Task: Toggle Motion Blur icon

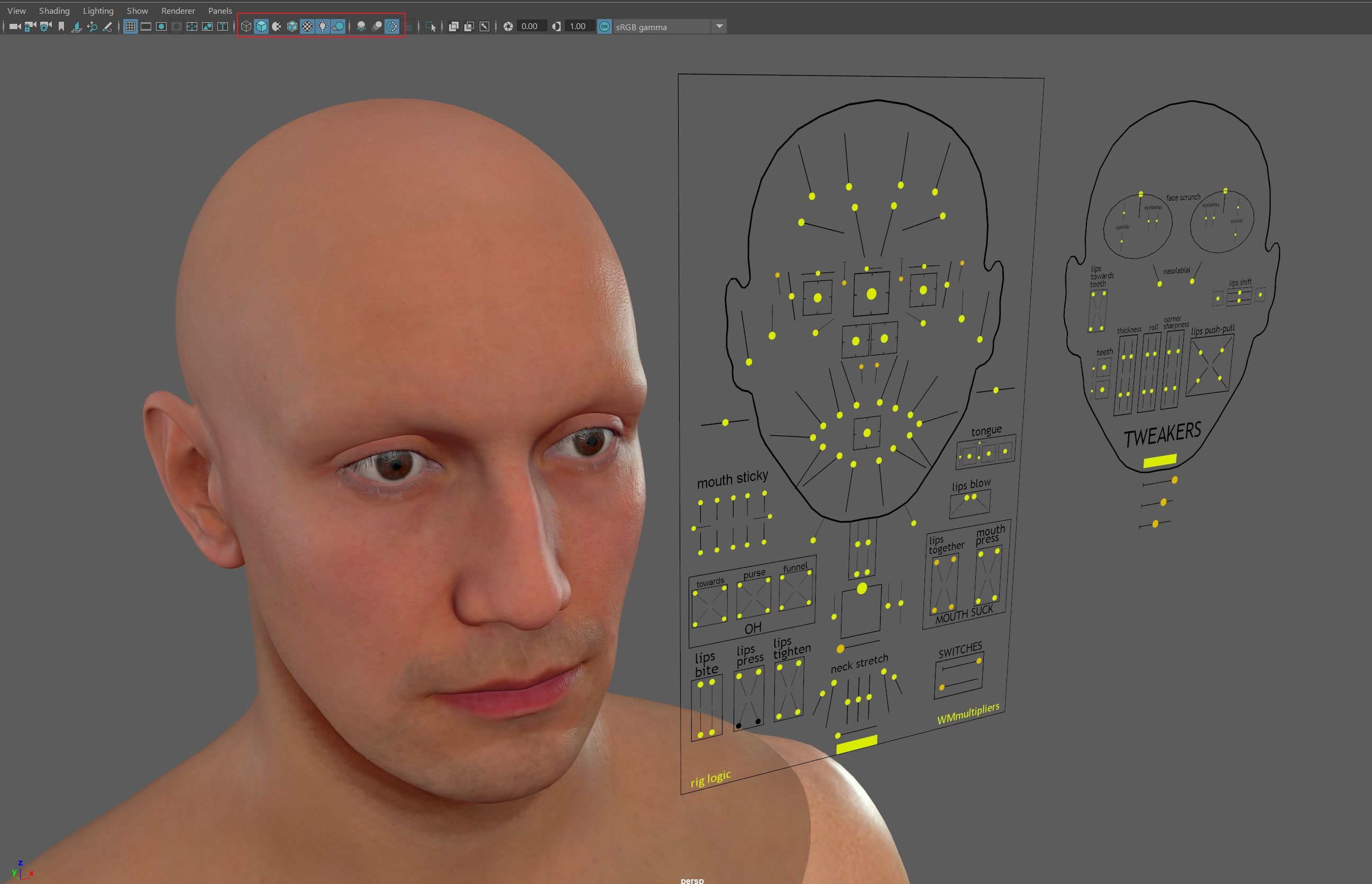Action: pyautogui.click(x=377, y=26)
